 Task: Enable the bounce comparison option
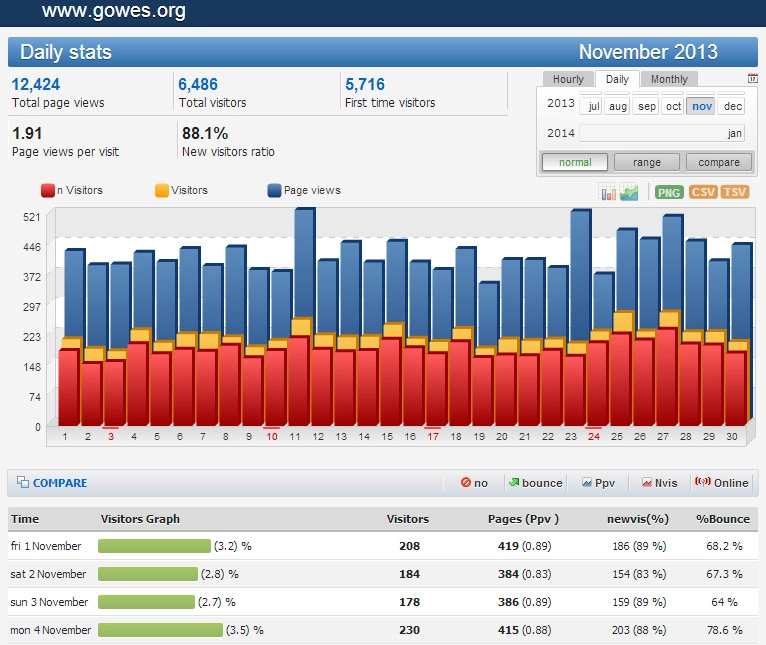click(535, 483)
